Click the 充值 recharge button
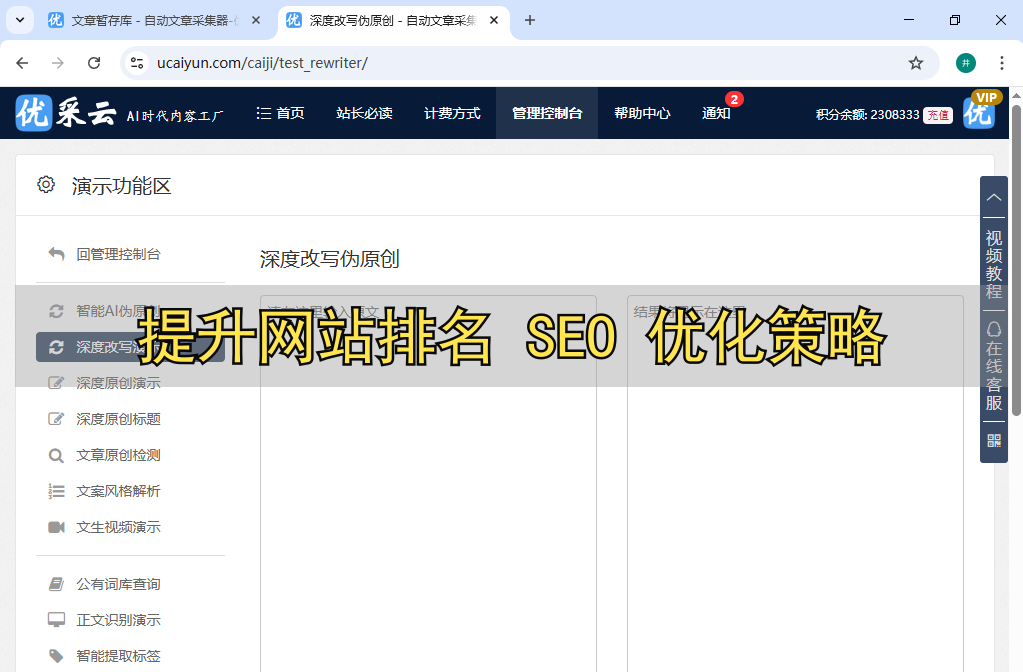Viewport: 1023px width, 672px height. click(x=938, y=115)
